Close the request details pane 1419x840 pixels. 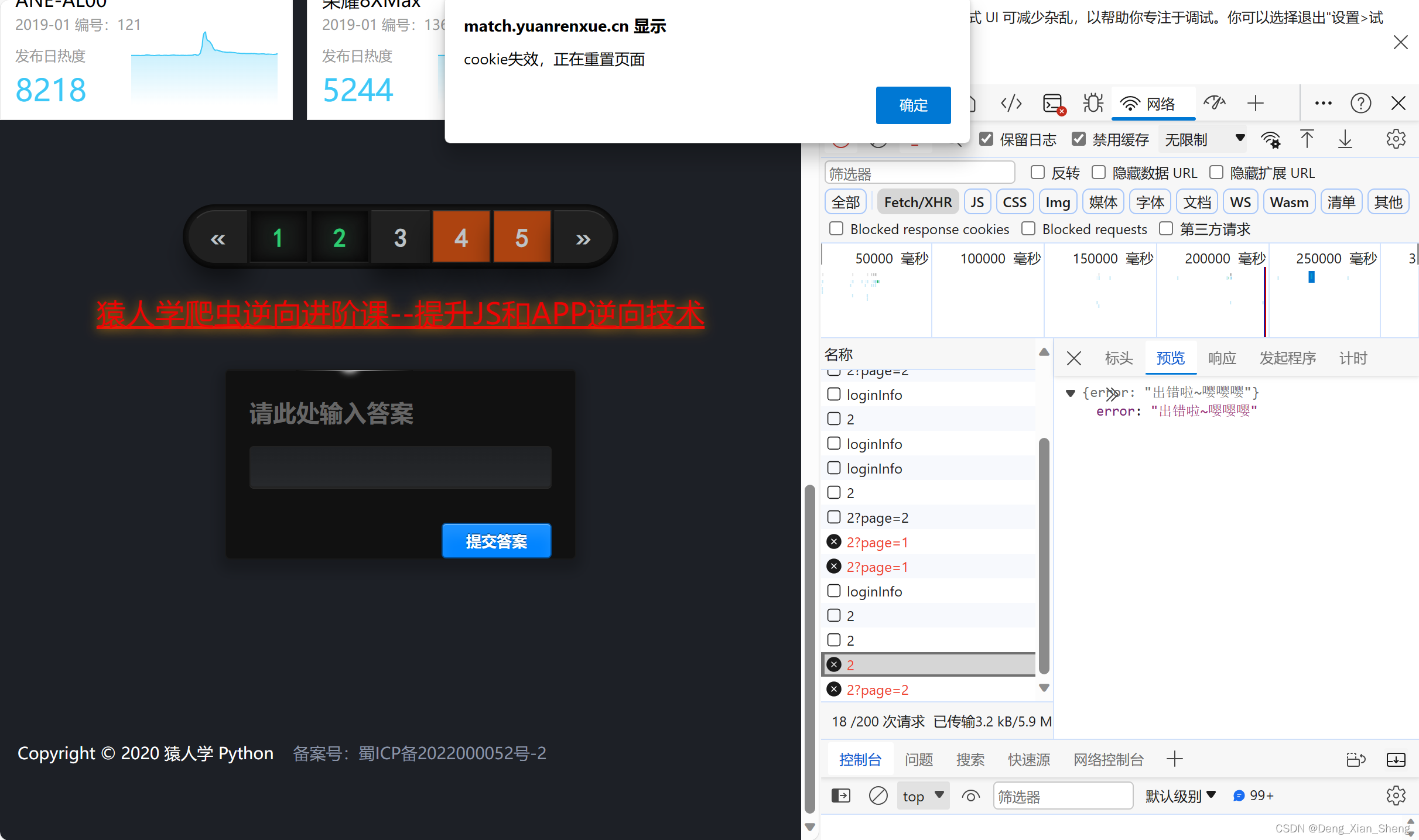click(1073, 358)
